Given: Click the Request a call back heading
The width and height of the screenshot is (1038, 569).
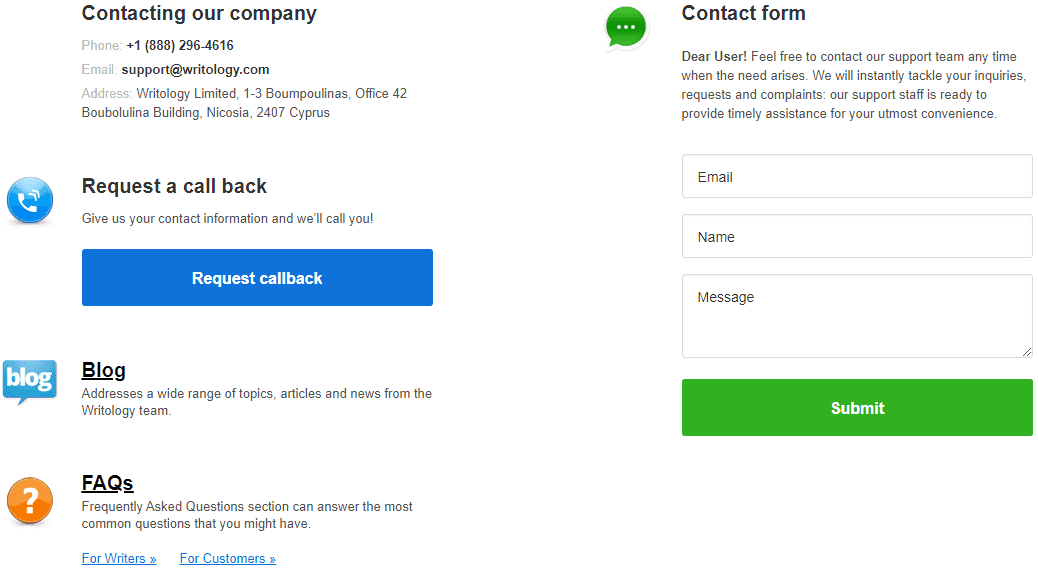Looking at the screenshot, I should tap(174, 187).
